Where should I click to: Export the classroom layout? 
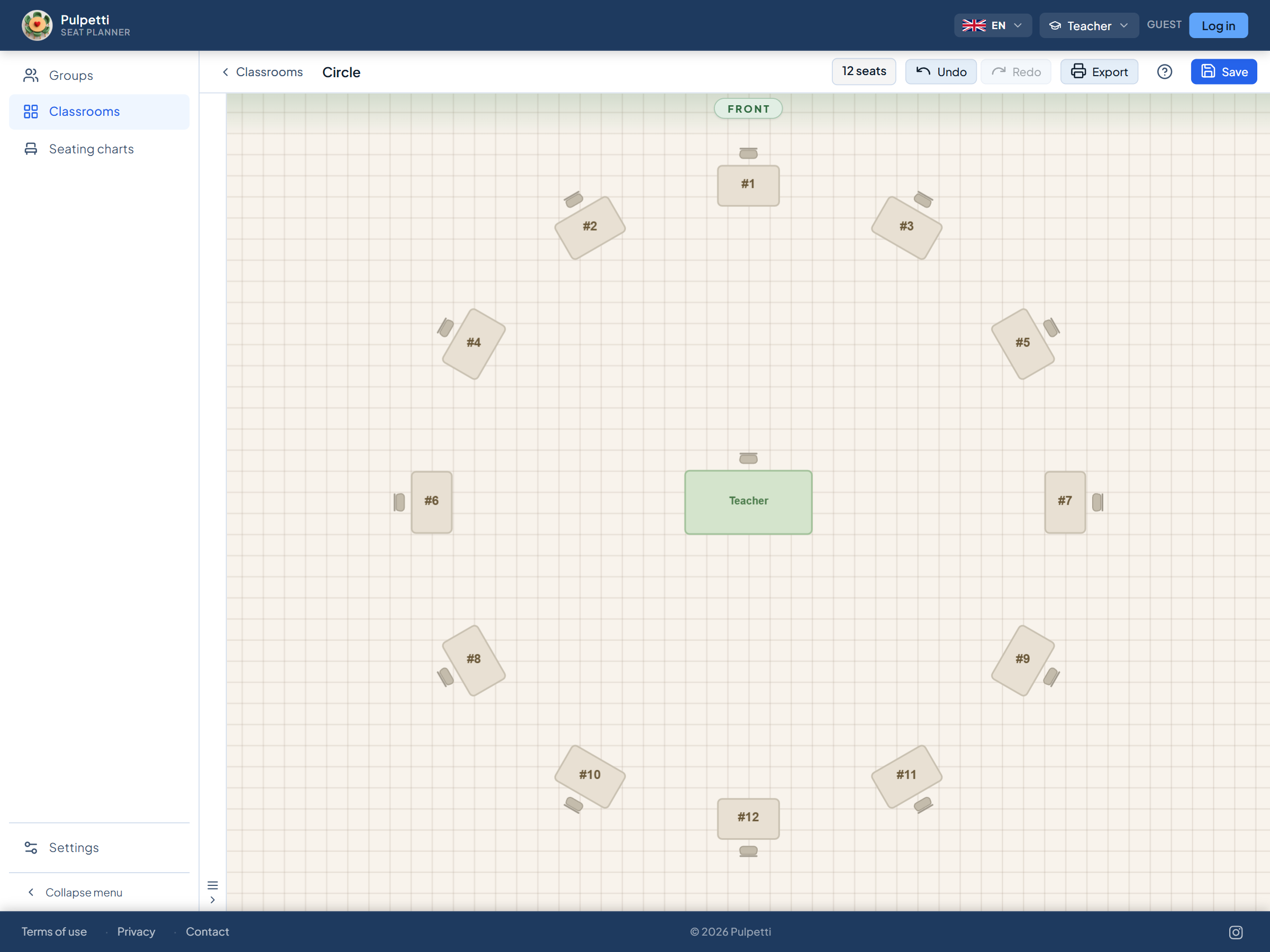(x=1099, y=72)
